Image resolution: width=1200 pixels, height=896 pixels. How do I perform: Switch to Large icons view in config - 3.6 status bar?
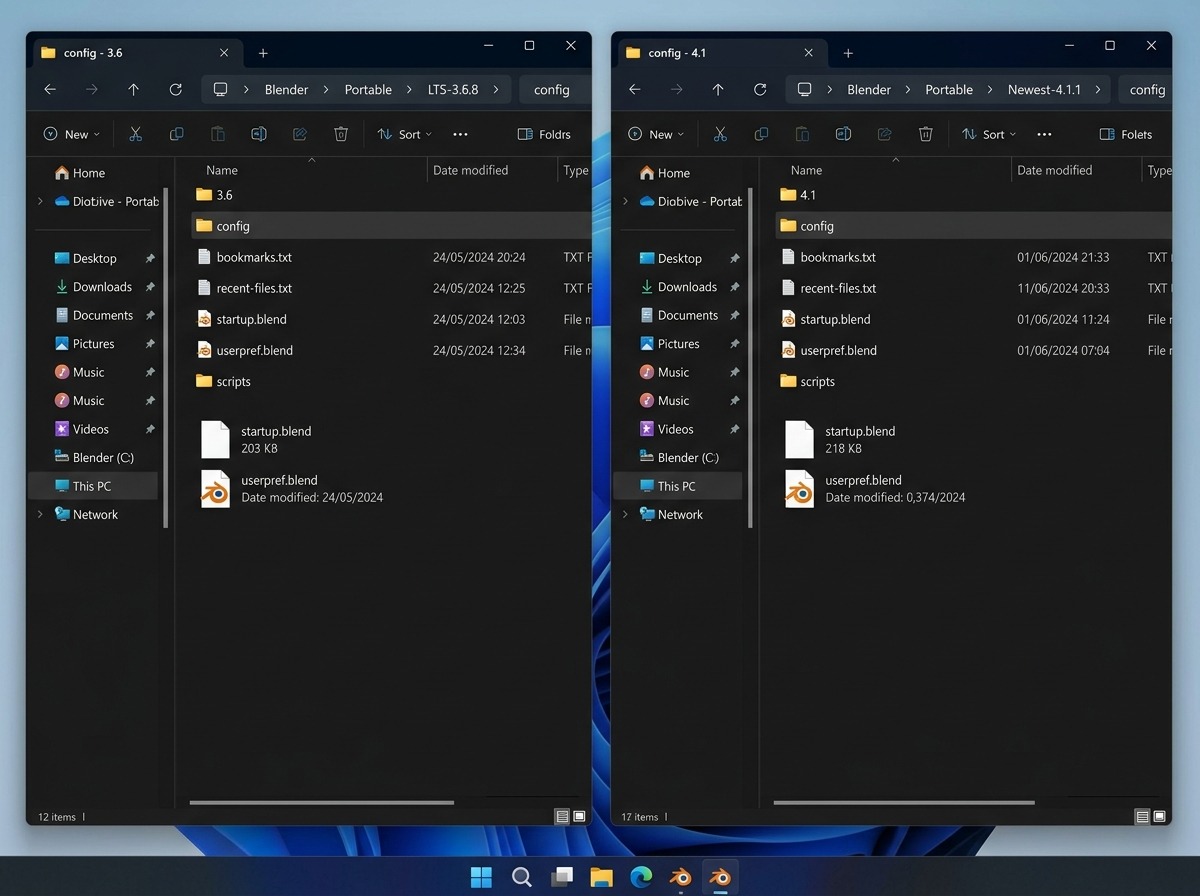coord(579,817)
